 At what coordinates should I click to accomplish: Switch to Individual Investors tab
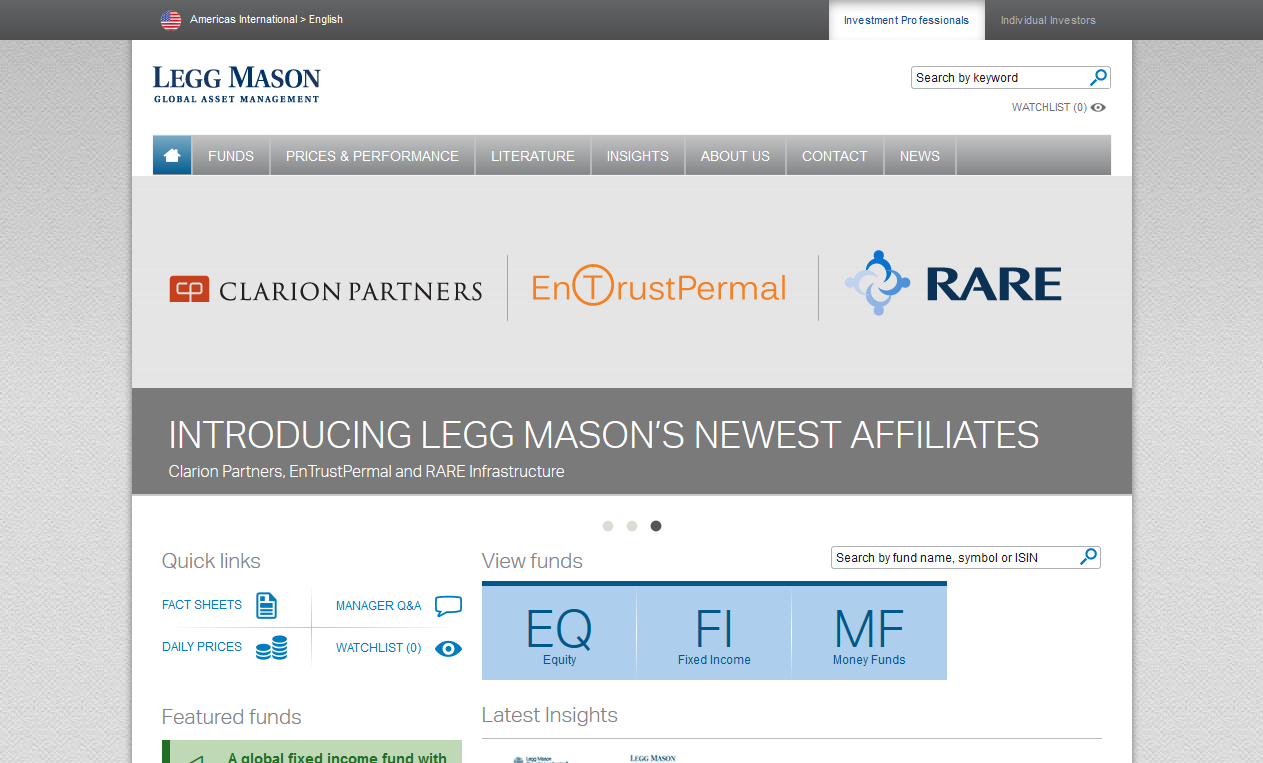pyautogui.click(x=1048, y=20)
